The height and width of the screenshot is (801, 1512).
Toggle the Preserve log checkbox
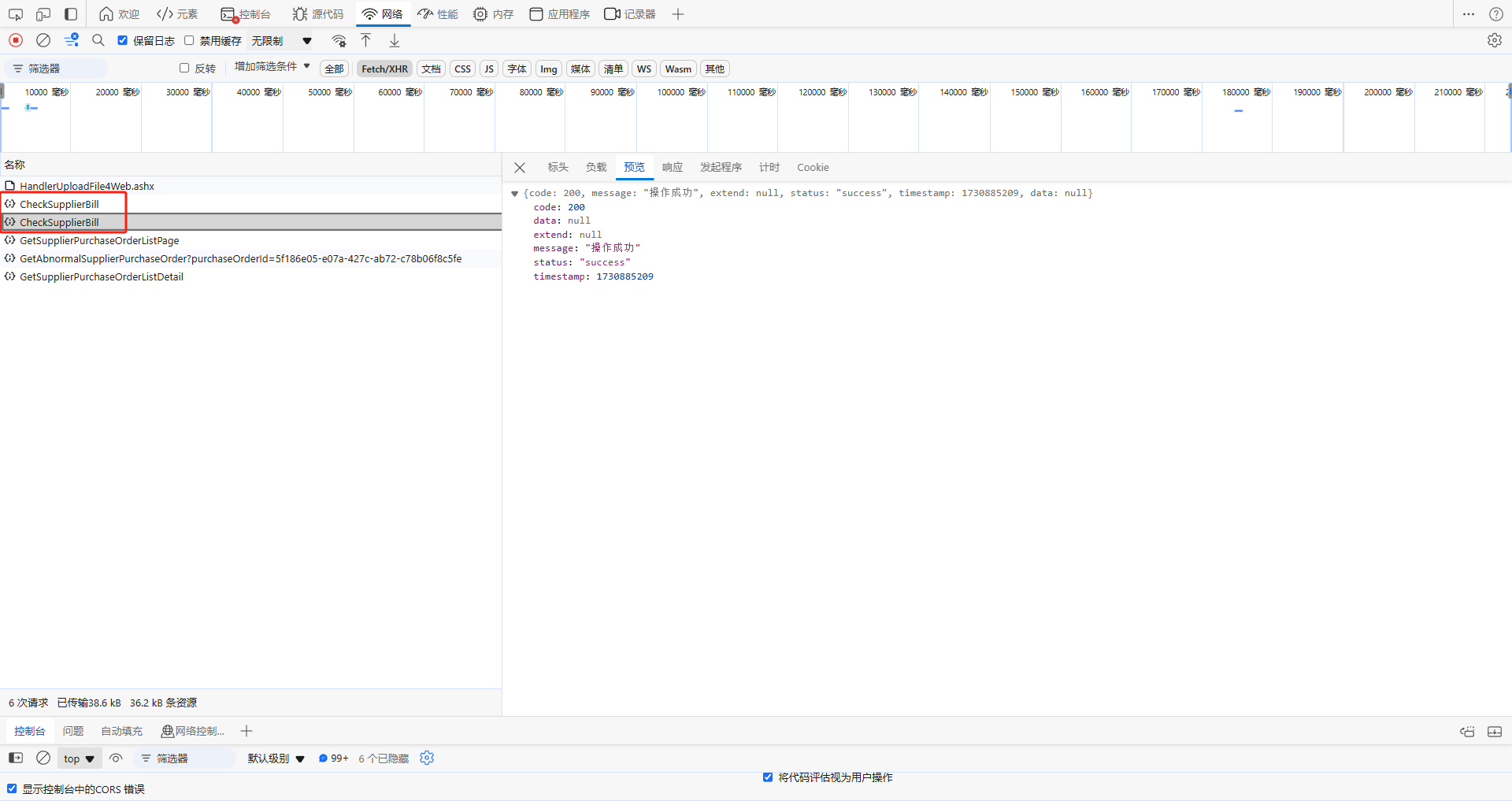coord(123,40)
